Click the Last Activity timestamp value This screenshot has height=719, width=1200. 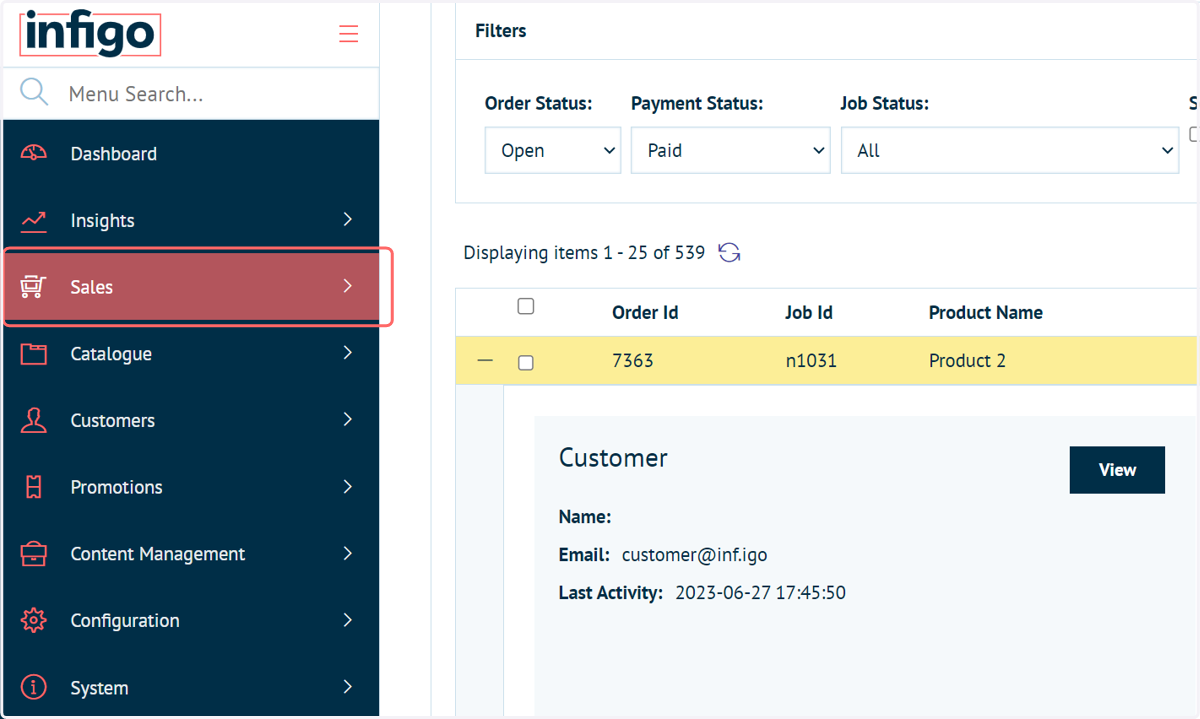coord(760,593)
